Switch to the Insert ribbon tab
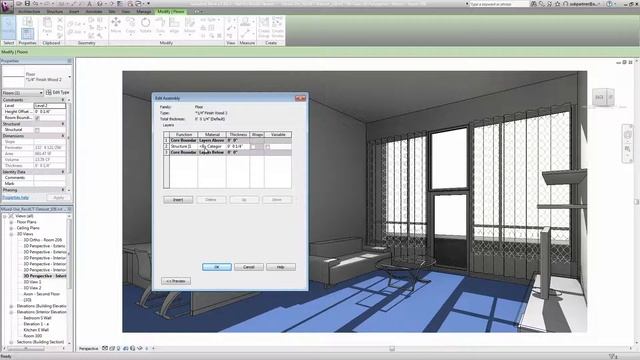This screenshot has width=640, height=360. pyautogui.click(x=74, y=11)
